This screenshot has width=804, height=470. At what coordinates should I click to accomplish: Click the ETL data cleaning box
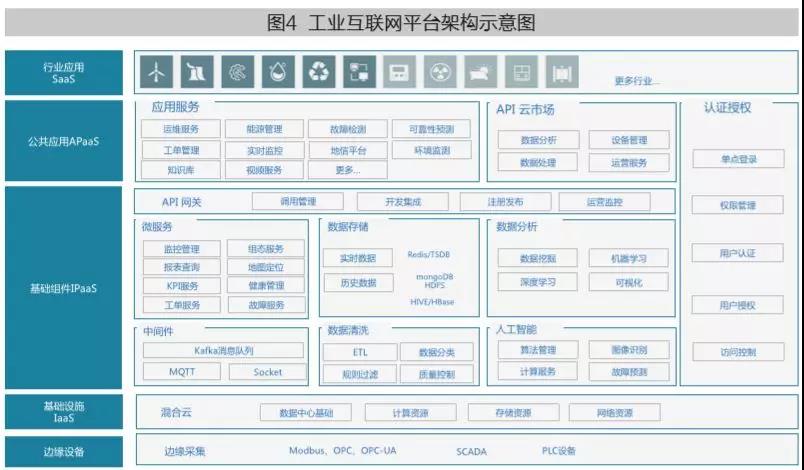tap(360, 352)
